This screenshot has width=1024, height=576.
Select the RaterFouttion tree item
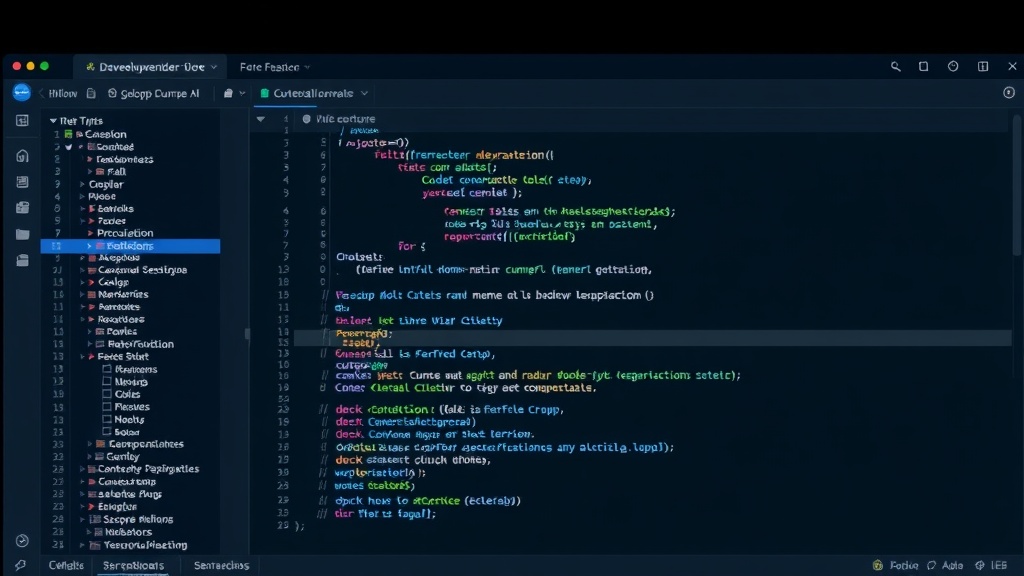[140, 344]
